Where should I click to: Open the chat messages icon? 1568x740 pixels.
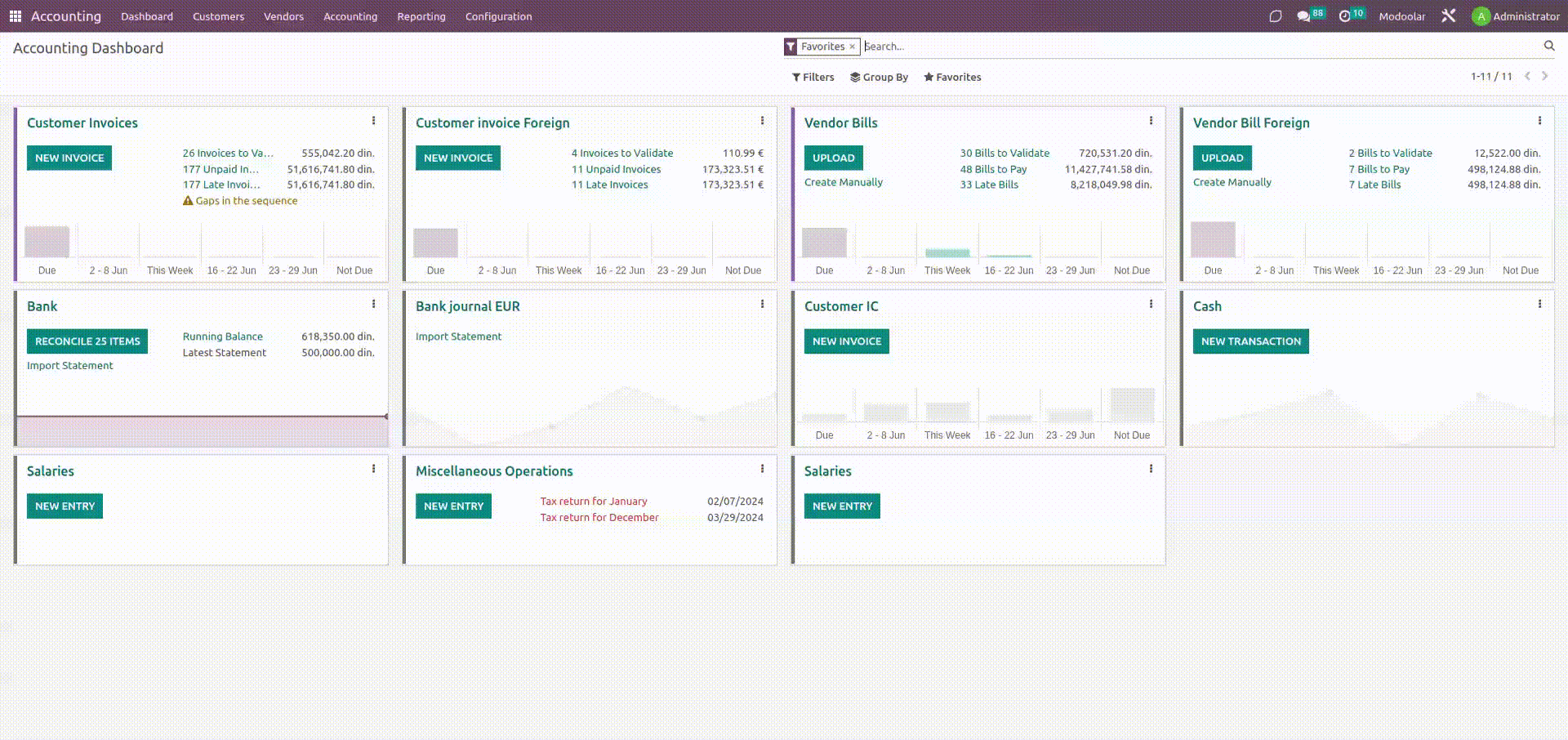[x=1303, y=16]
